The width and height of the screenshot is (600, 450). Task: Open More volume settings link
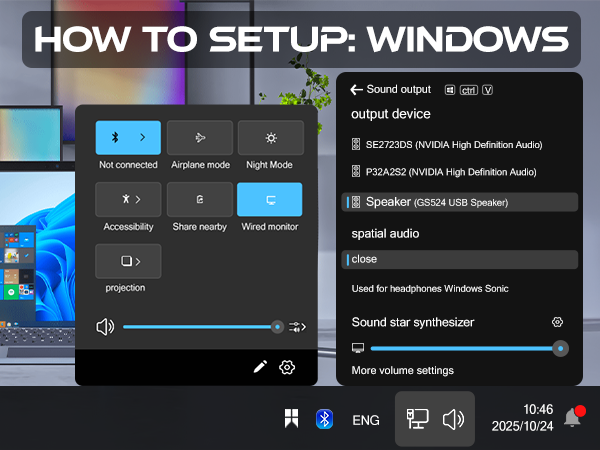[x=403, y=370]
